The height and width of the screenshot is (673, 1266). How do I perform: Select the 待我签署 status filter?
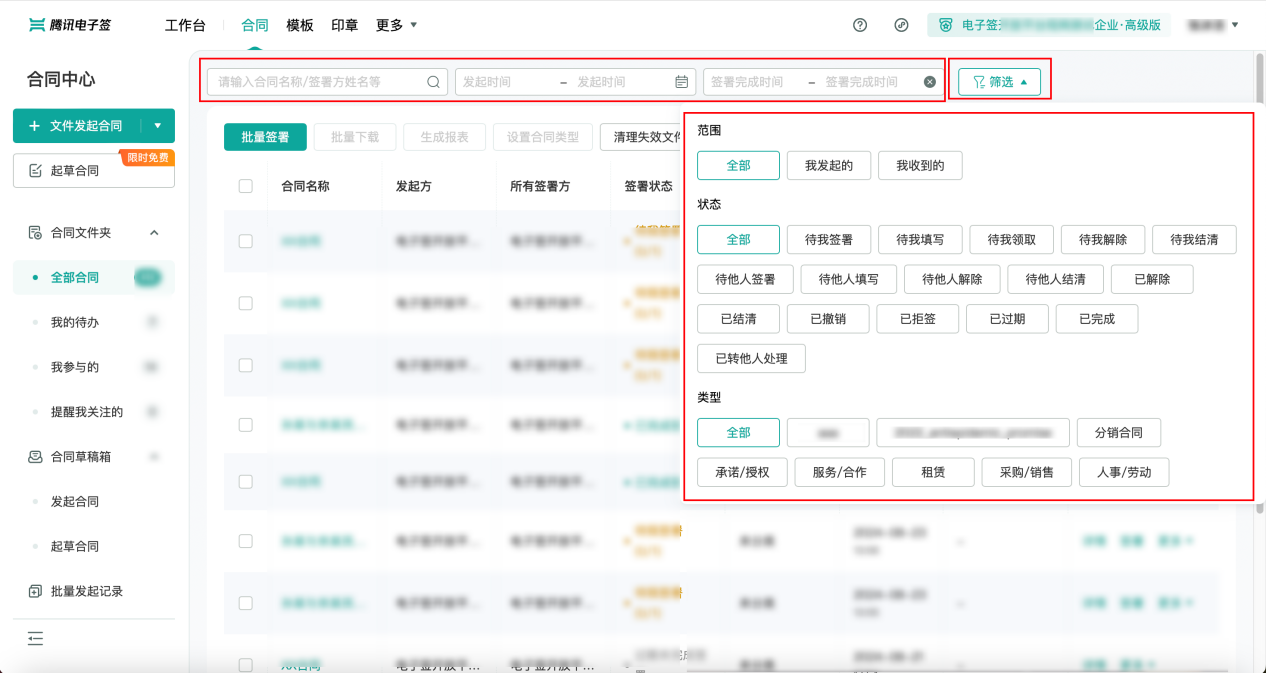(x=829, y=240)
